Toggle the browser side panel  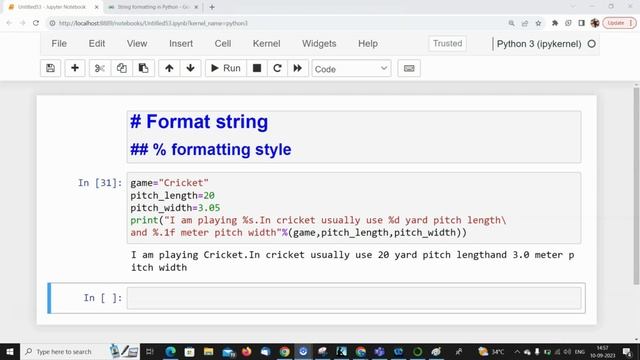[582, 23]
